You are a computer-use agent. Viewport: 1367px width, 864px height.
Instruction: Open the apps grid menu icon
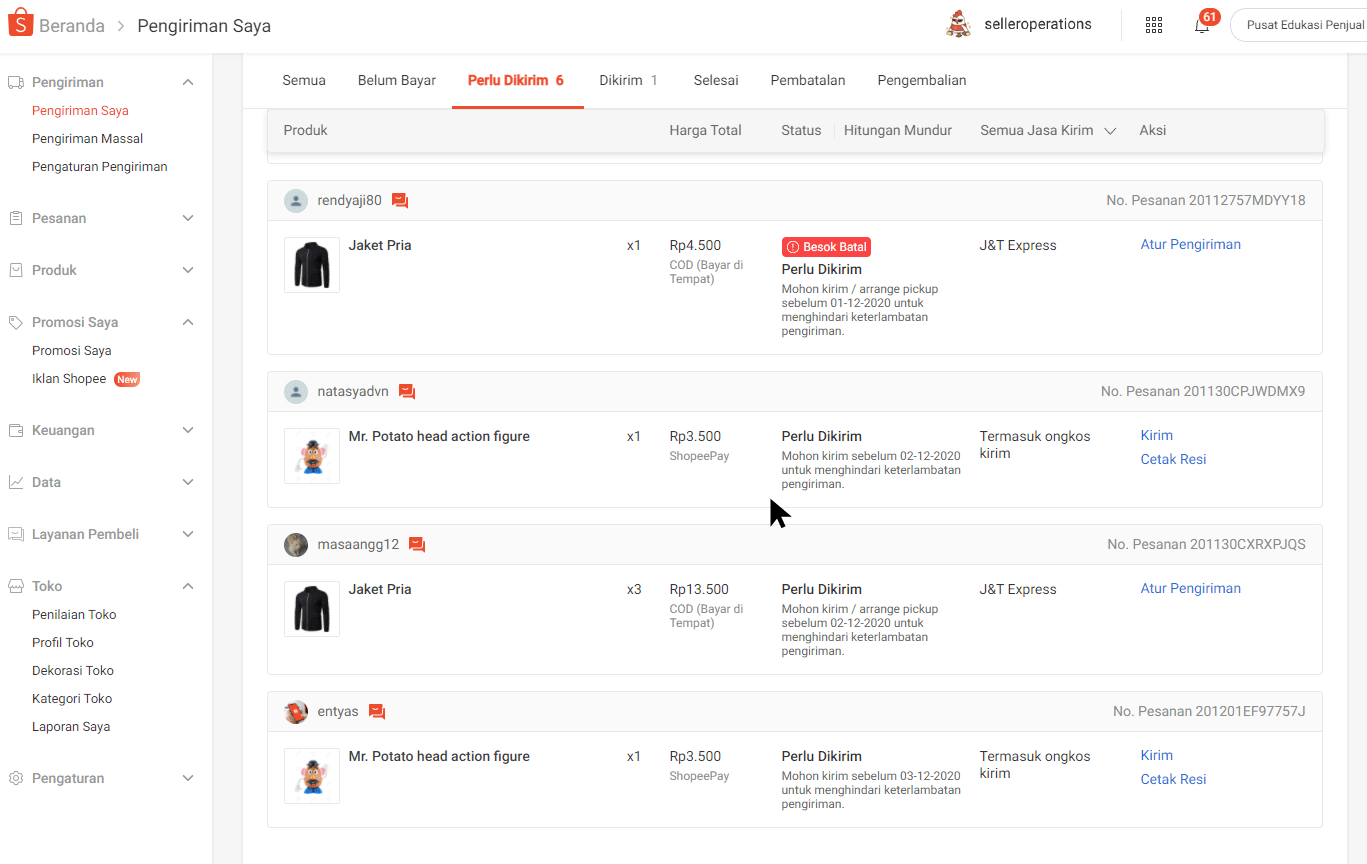(1153, 26)
